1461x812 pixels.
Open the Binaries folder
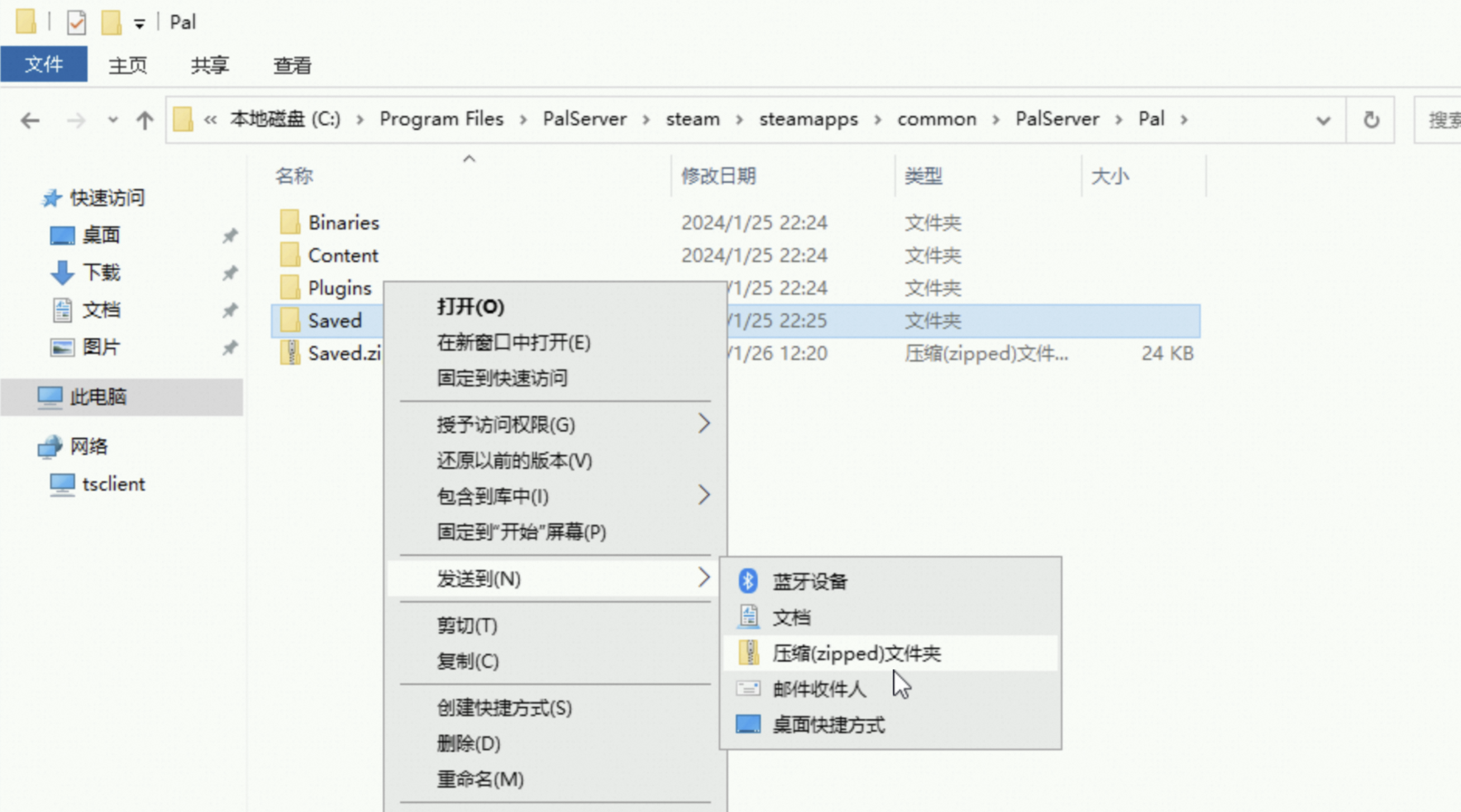342,223
